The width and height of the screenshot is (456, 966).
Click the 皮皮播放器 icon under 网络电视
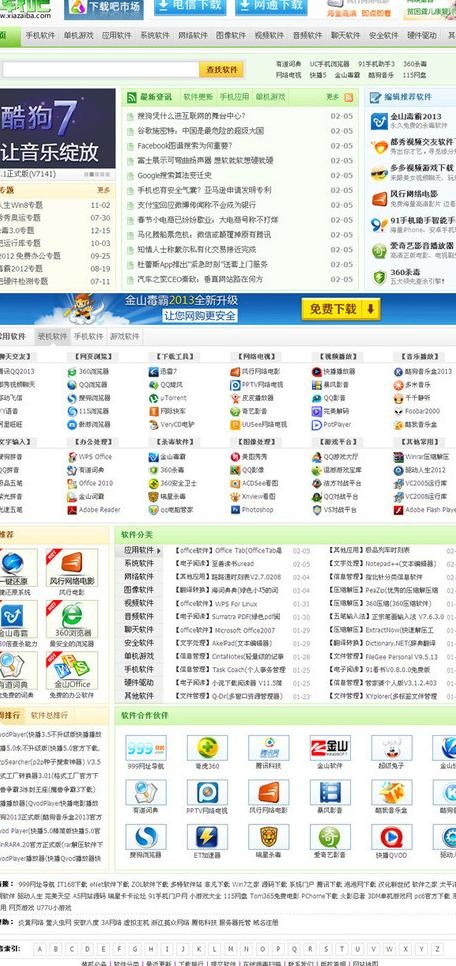pos(235,398)
